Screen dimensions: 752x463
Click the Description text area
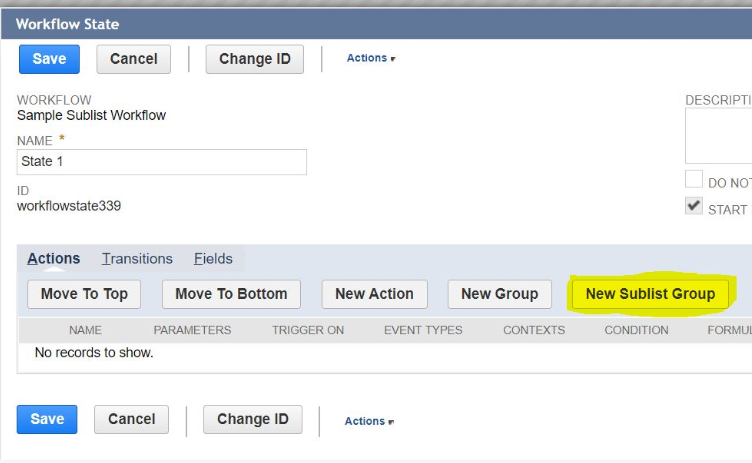click(x=718, y=136)
